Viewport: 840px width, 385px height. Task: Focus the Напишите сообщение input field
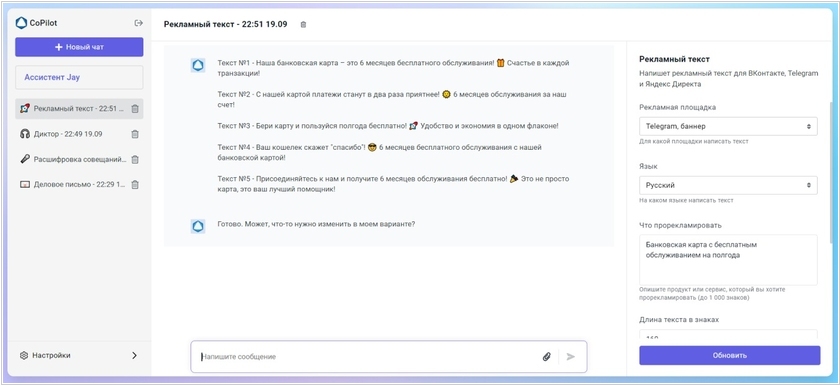pos(370,357)
